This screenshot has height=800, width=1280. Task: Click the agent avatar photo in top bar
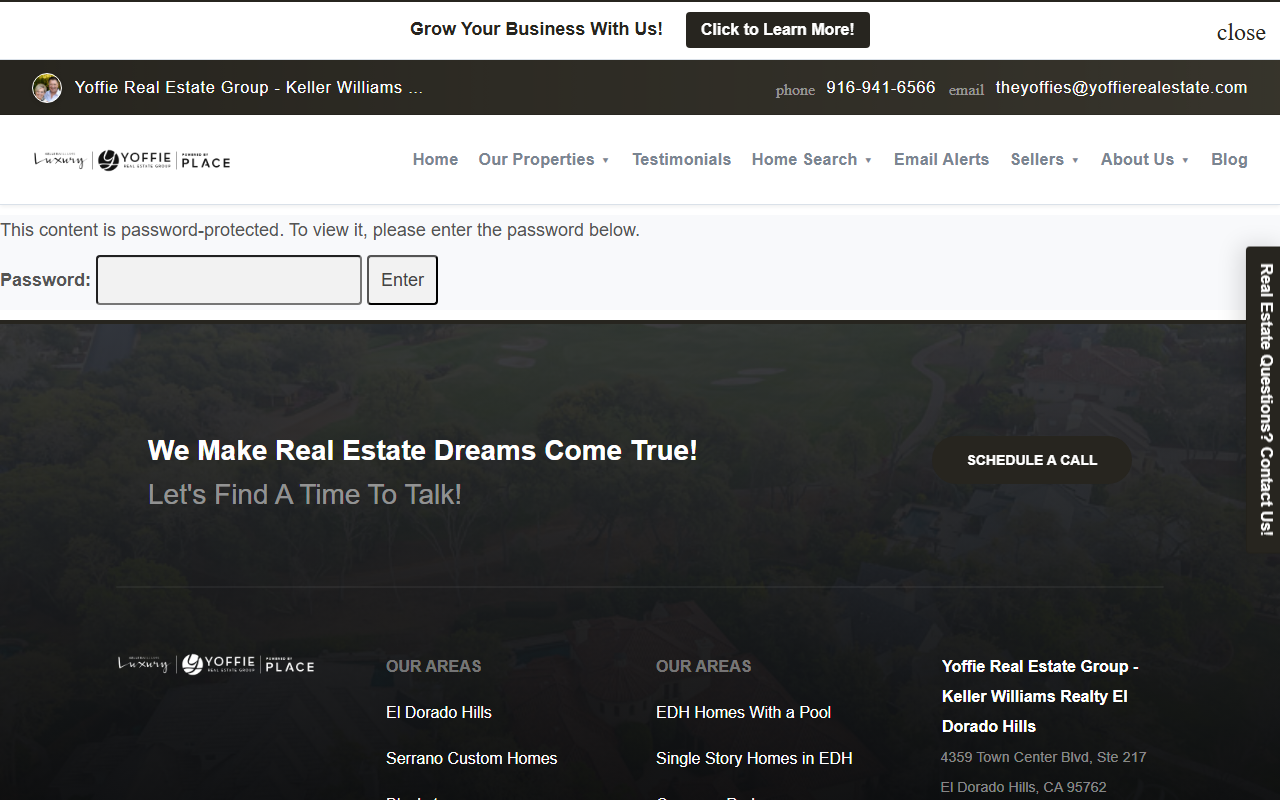[x=47, y=88]
